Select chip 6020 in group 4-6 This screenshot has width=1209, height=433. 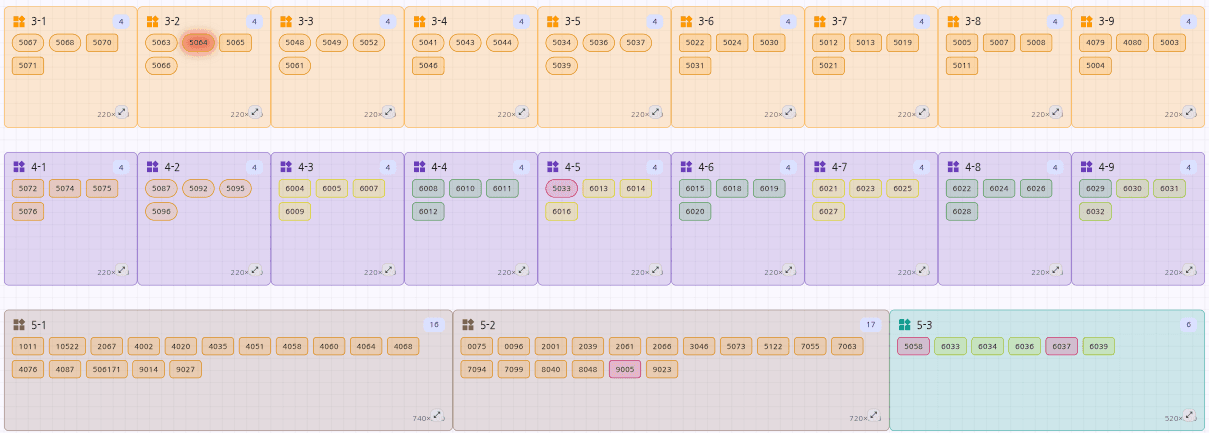[x=695, y=211]
